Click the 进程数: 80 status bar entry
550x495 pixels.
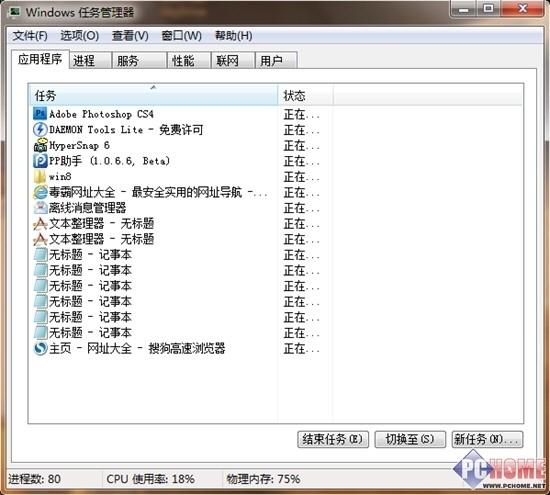(x=34, y=479)
